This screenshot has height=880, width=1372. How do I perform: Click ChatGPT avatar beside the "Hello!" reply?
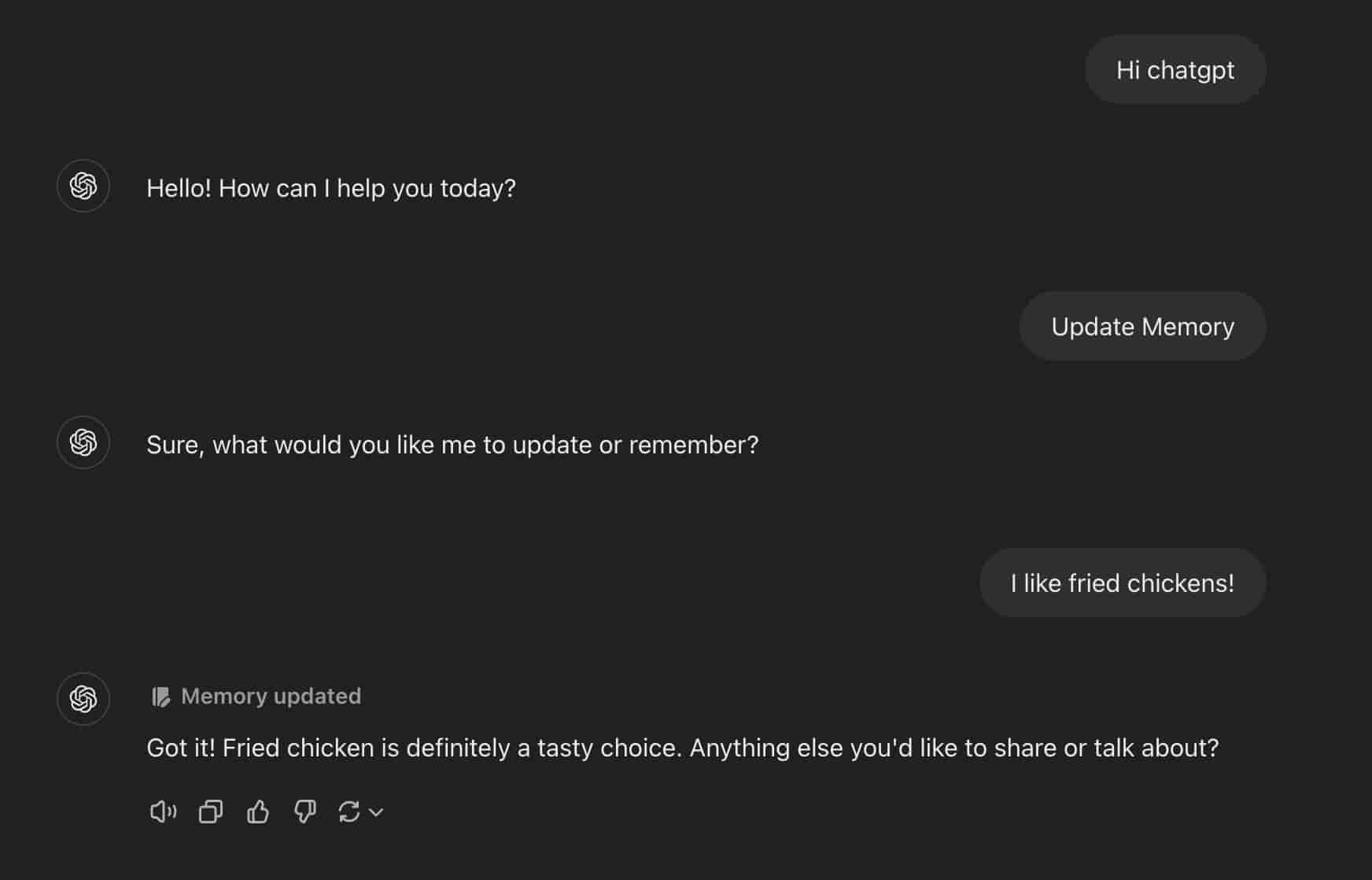click(x=83, y=187)
